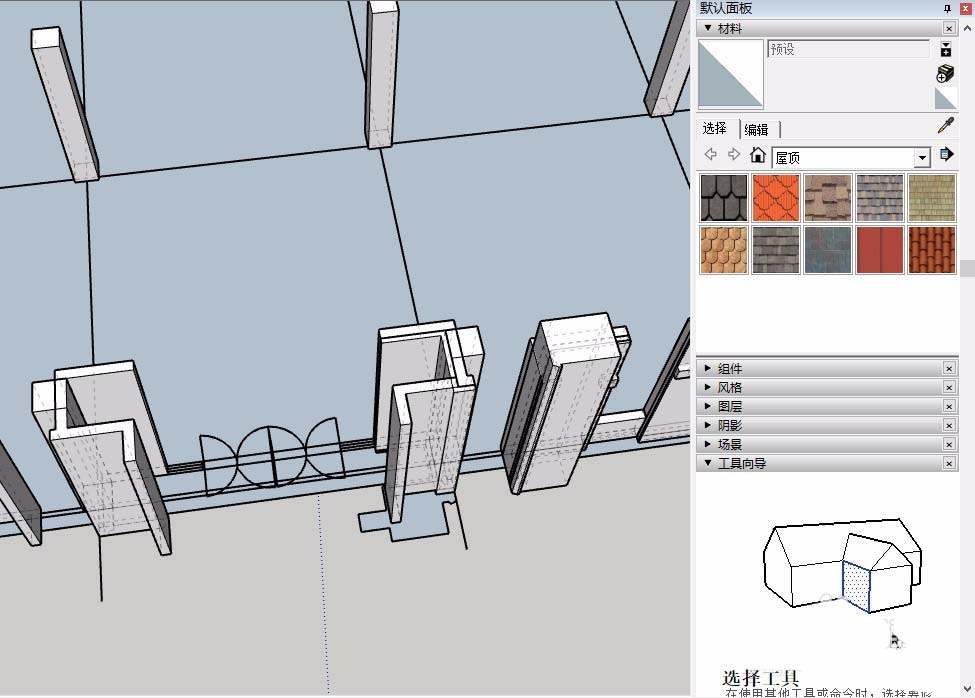Click the forward arrow in material browser
The width and height of the screenshot is (975, 698).
734,155
